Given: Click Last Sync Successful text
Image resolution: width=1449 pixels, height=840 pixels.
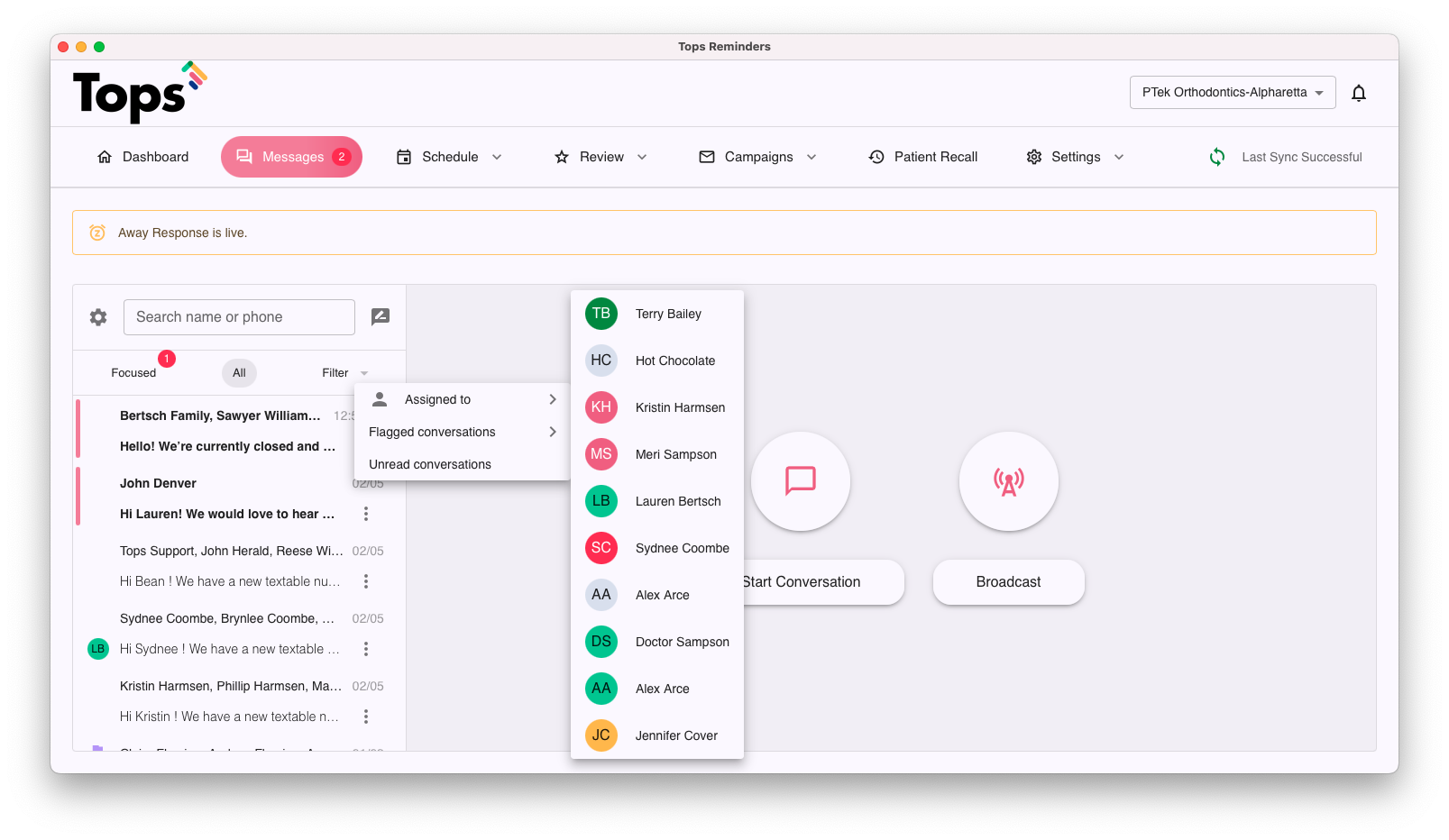Looking at the screenshot, I should 1302,157.
